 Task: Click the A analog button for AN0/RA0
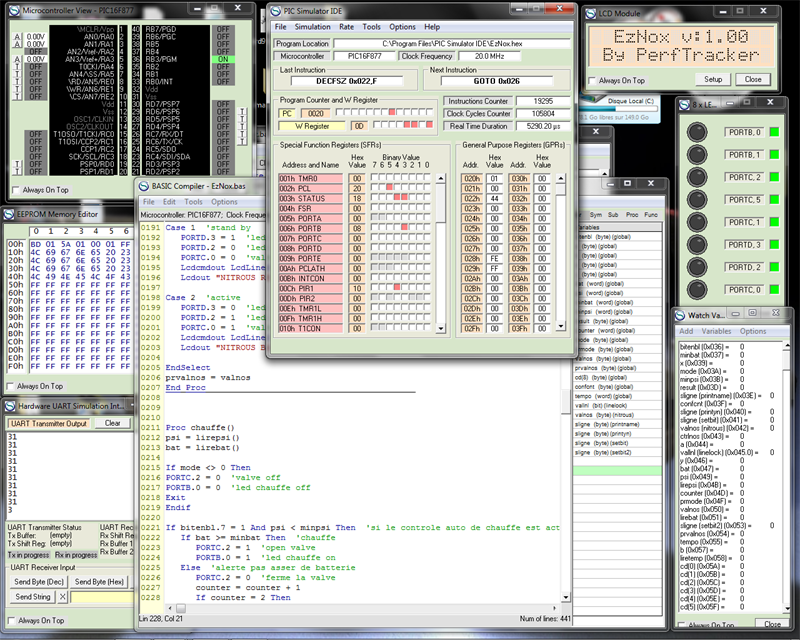click(17, 36)
